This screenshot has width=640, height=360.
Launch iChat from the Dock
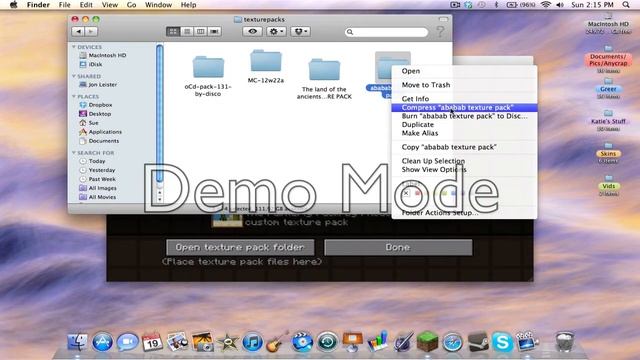pyautogui.click(x=128, y=342)
